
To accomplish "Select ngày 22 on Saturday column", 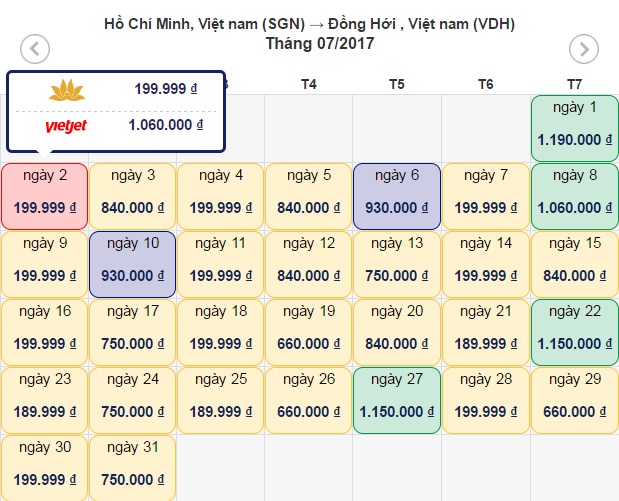I will (574, 329).
